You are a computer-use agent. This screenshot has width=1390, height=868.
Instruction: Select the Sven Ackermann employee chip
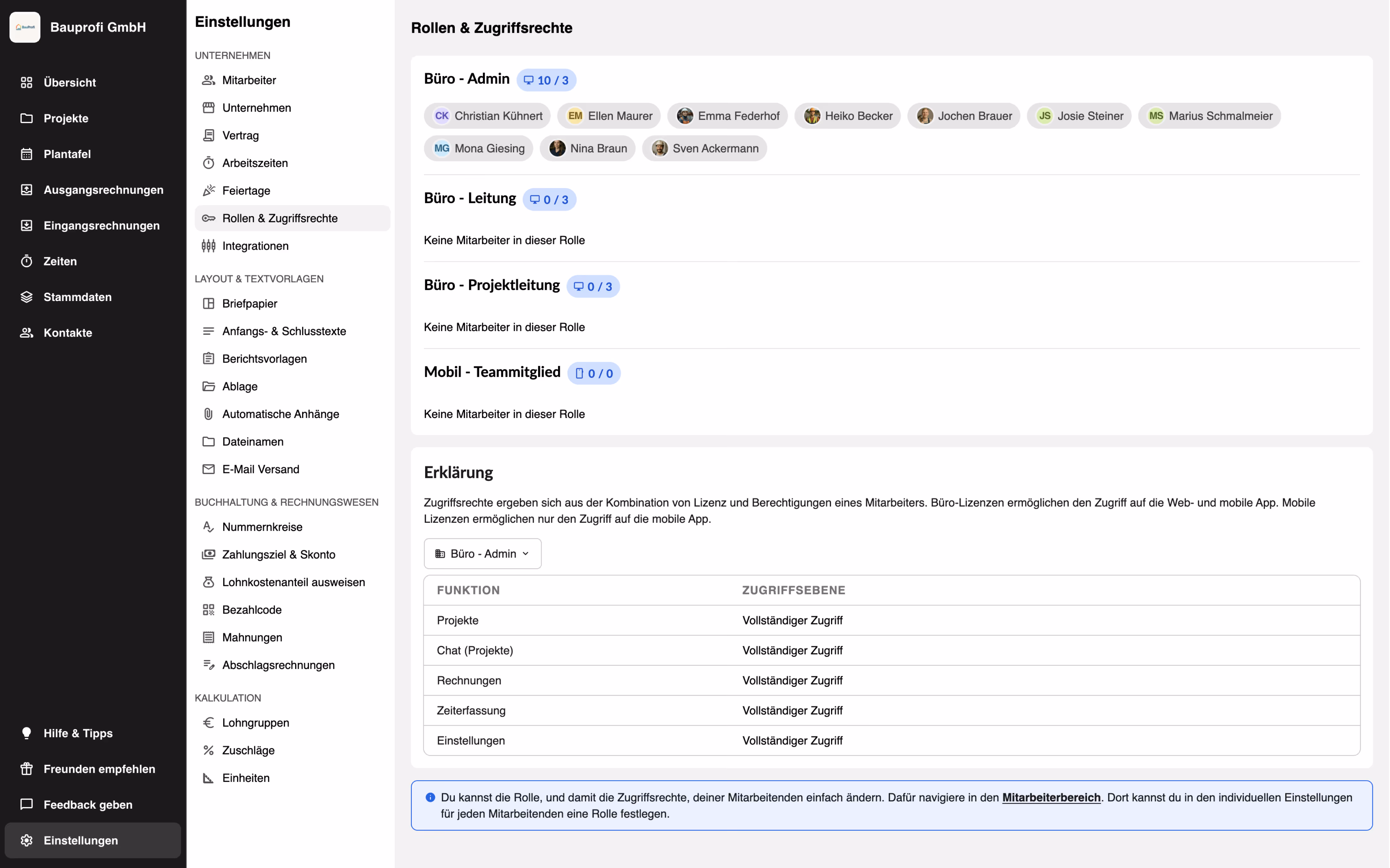click(704, 149)
